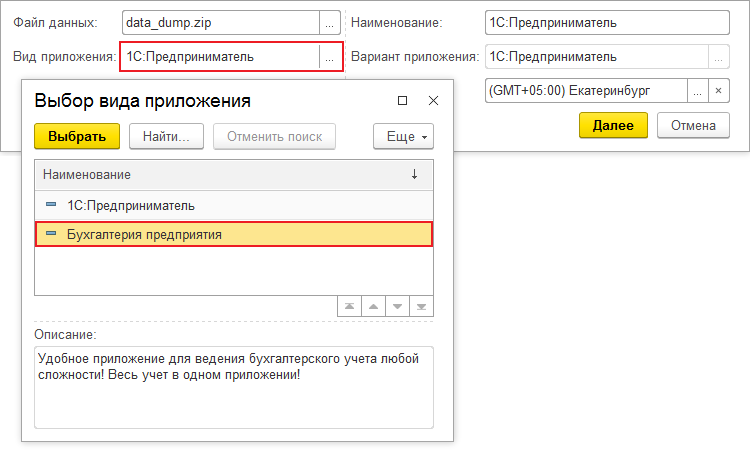Focus the Файл данных input with data_dump.zip
The height and width of the screenshot is (452, 750).
221,23
